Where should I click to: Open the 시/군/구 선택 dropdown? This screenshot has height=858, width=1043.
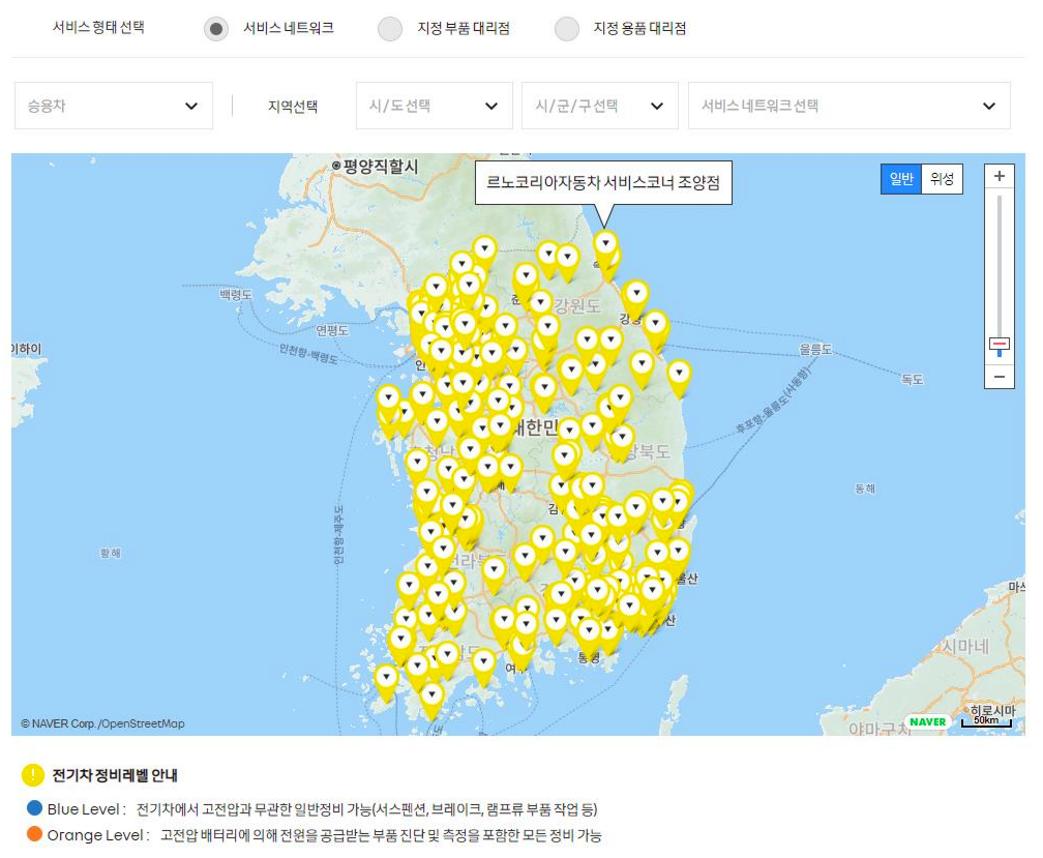pos(600,106)
